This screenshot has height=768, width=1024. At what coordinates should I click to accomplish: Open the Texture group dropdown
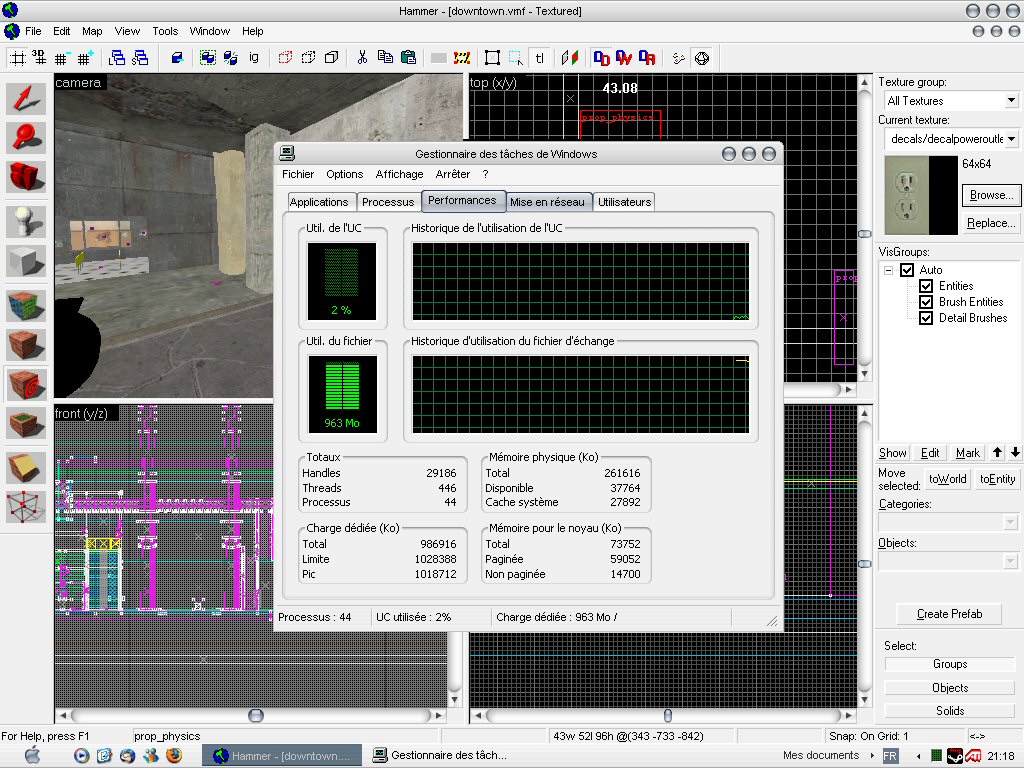click(1011, 101)
